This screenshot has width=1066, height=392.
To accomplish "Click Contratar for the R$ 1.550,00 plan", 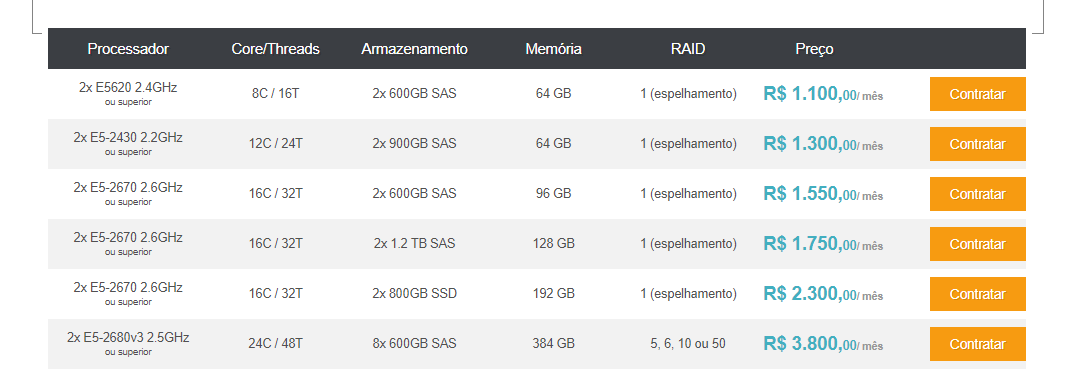I will (x=977, y=194).
